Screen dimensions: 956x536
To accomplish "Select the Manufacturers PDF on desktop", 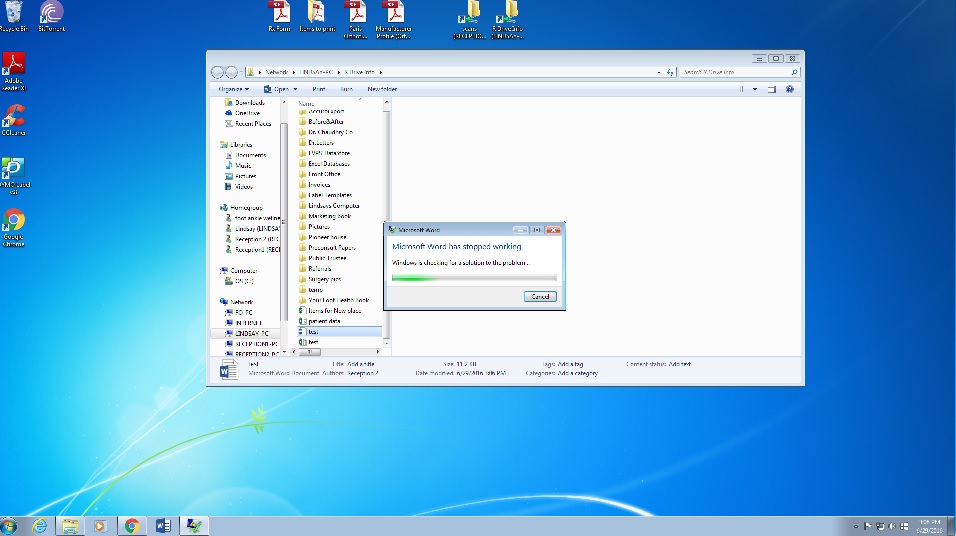I will pos(393,20).
